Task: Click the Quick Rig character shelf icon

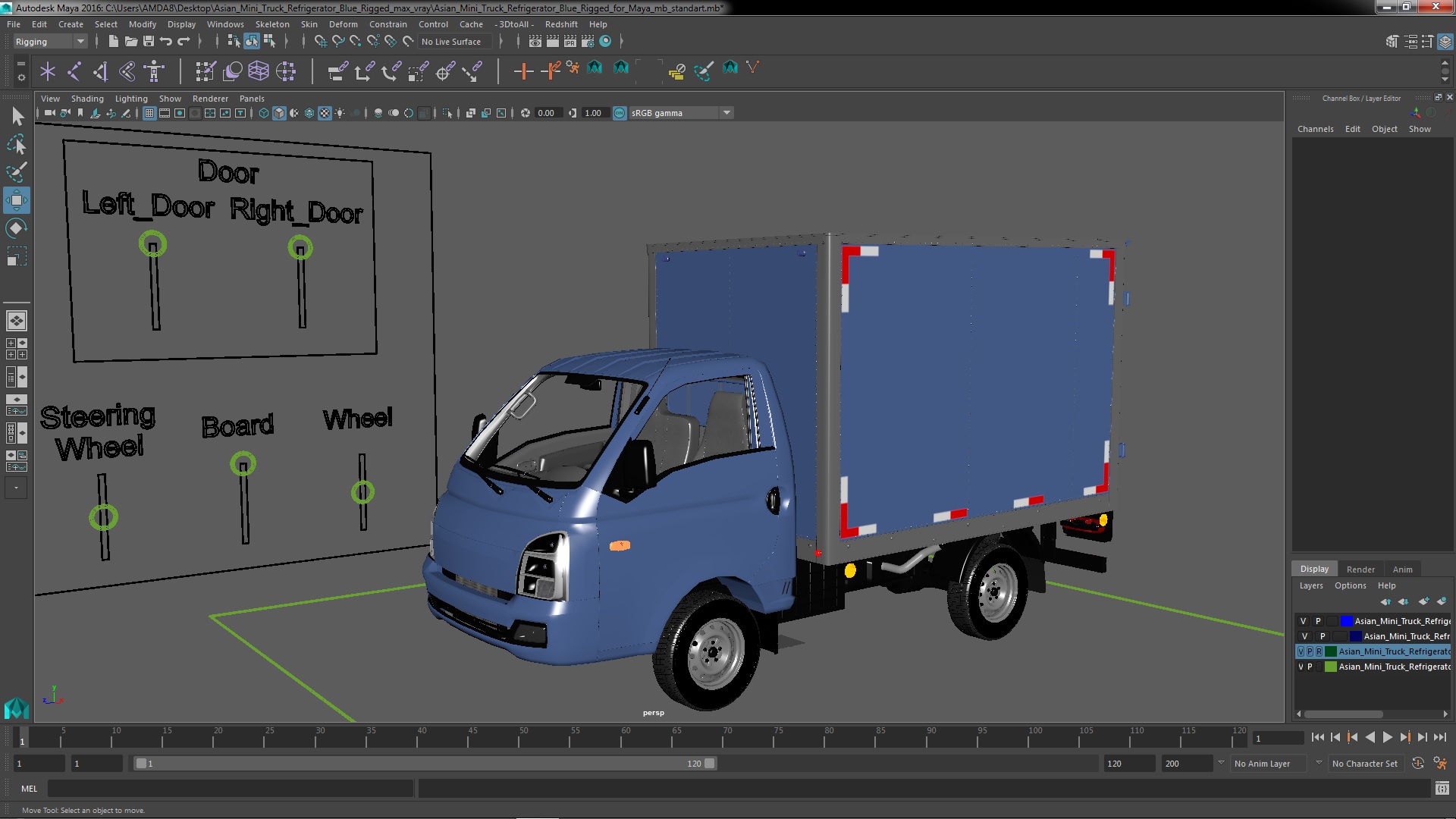Action: click(154, 71)
